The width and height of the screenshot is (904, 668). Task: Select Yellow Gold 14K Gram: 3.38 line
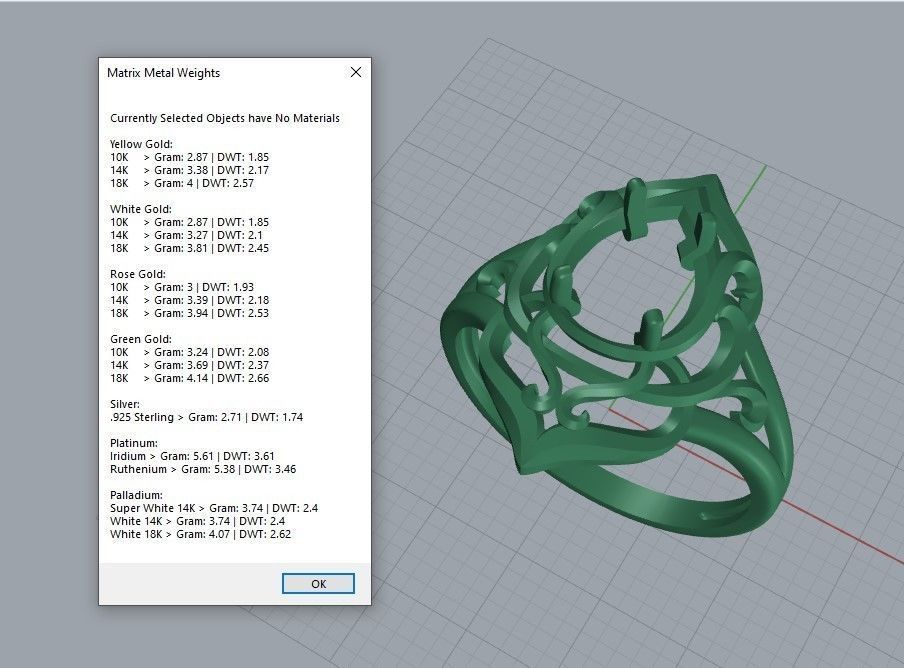click(189, 170)
